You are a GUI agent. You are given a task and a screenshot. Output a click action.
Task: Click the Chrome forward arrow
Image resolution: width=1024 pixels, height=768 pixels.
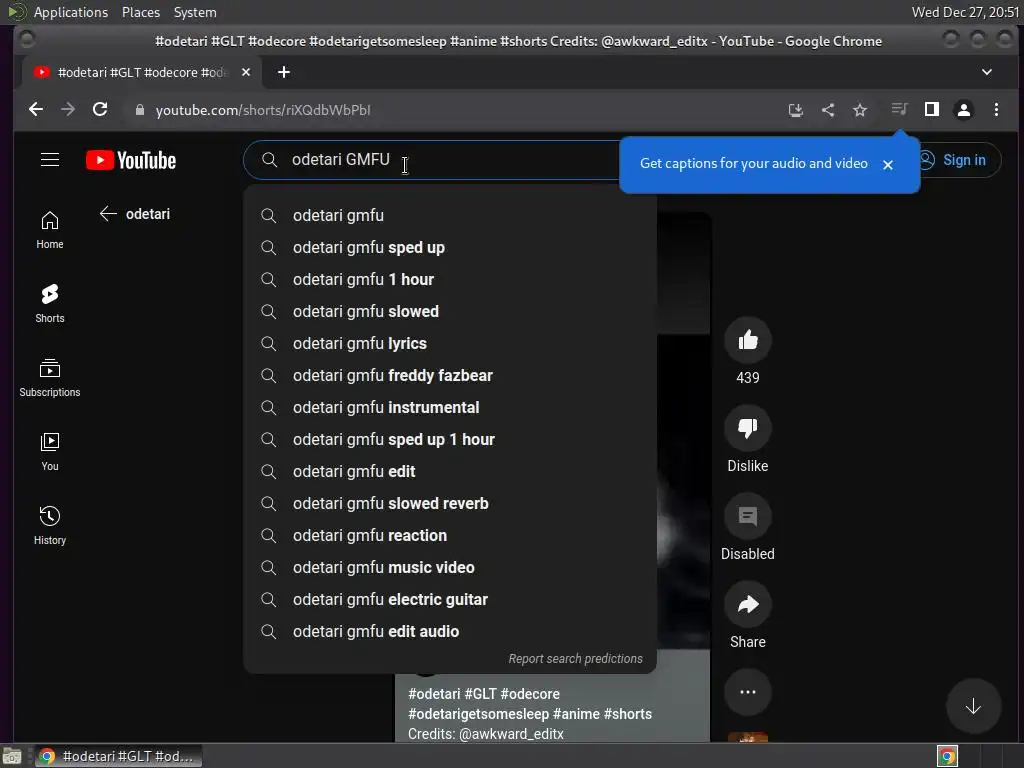click(x=68, y=110)
